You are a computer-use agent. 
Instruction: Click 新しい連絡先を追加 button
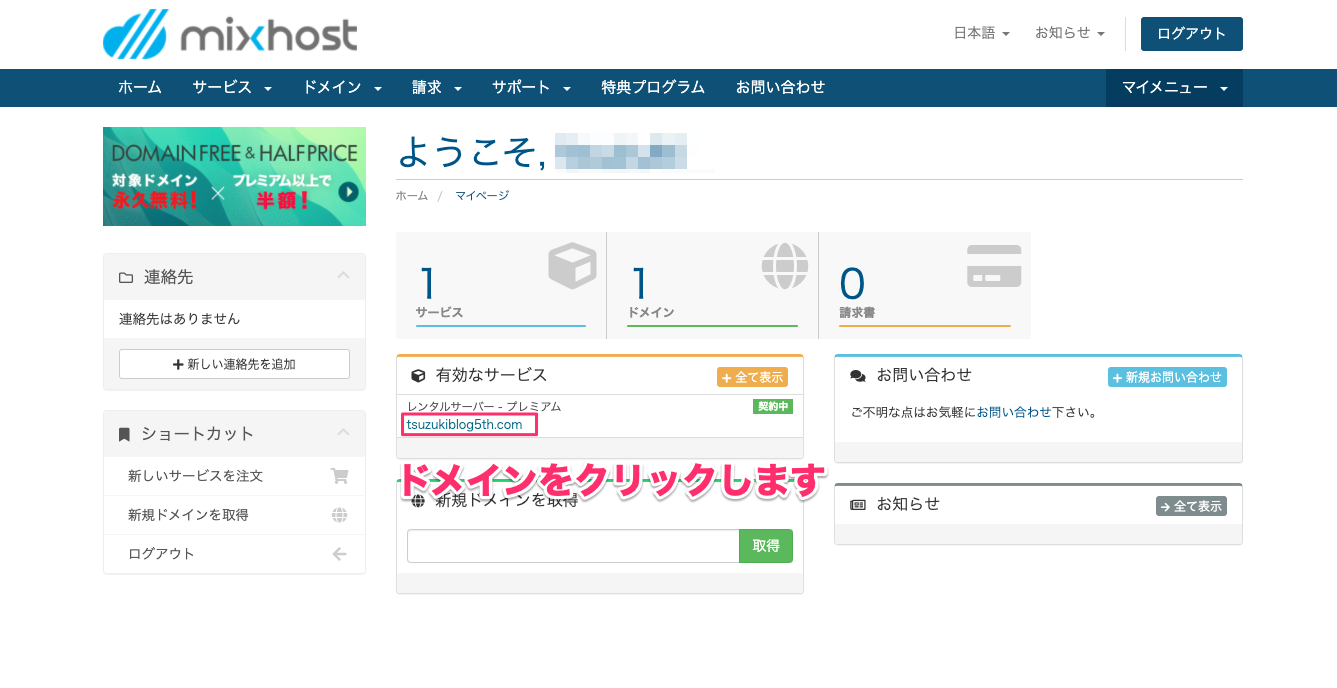pyautogui.click(x=234, y=364)
